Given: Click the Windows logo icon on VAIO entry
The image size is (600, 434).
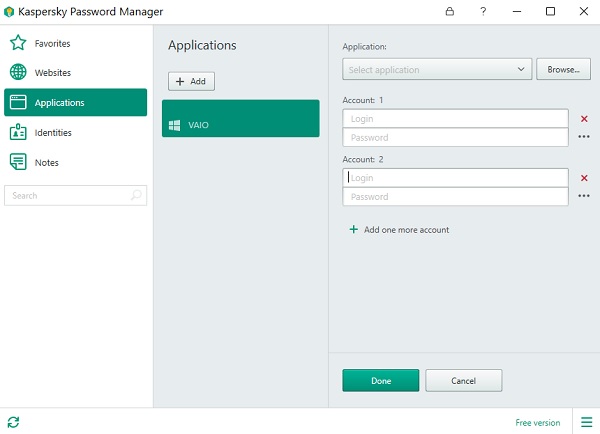Looking at the screenshot, I should coord(174,125).
